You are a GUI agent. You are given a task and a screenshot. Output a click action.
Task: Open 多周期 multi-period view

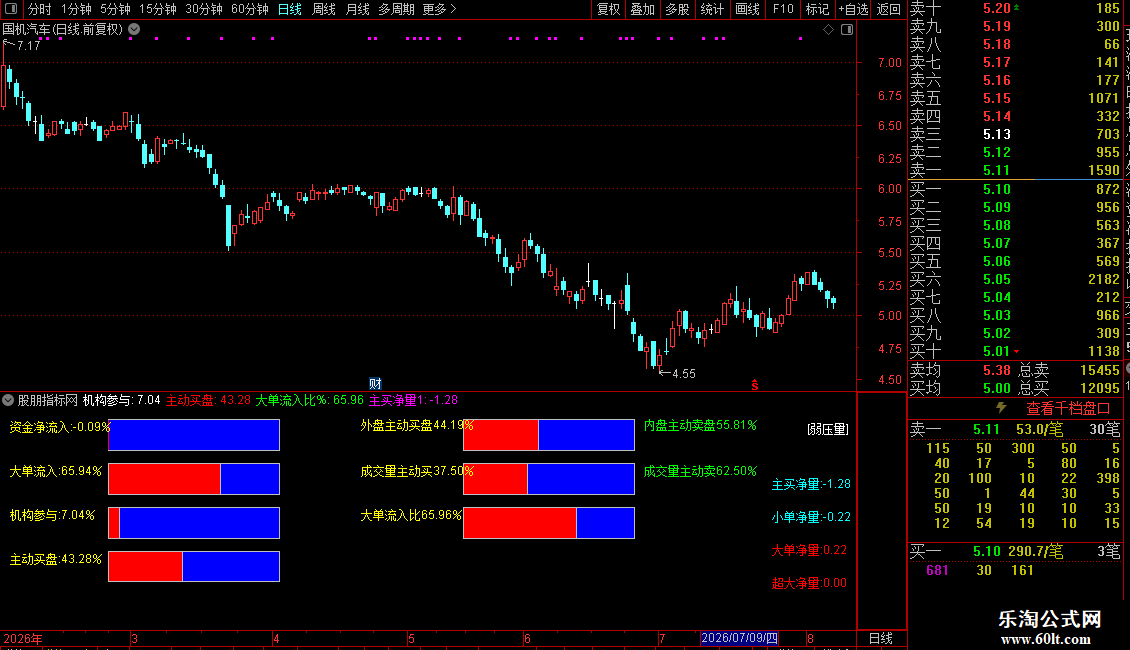coord(396,9)
